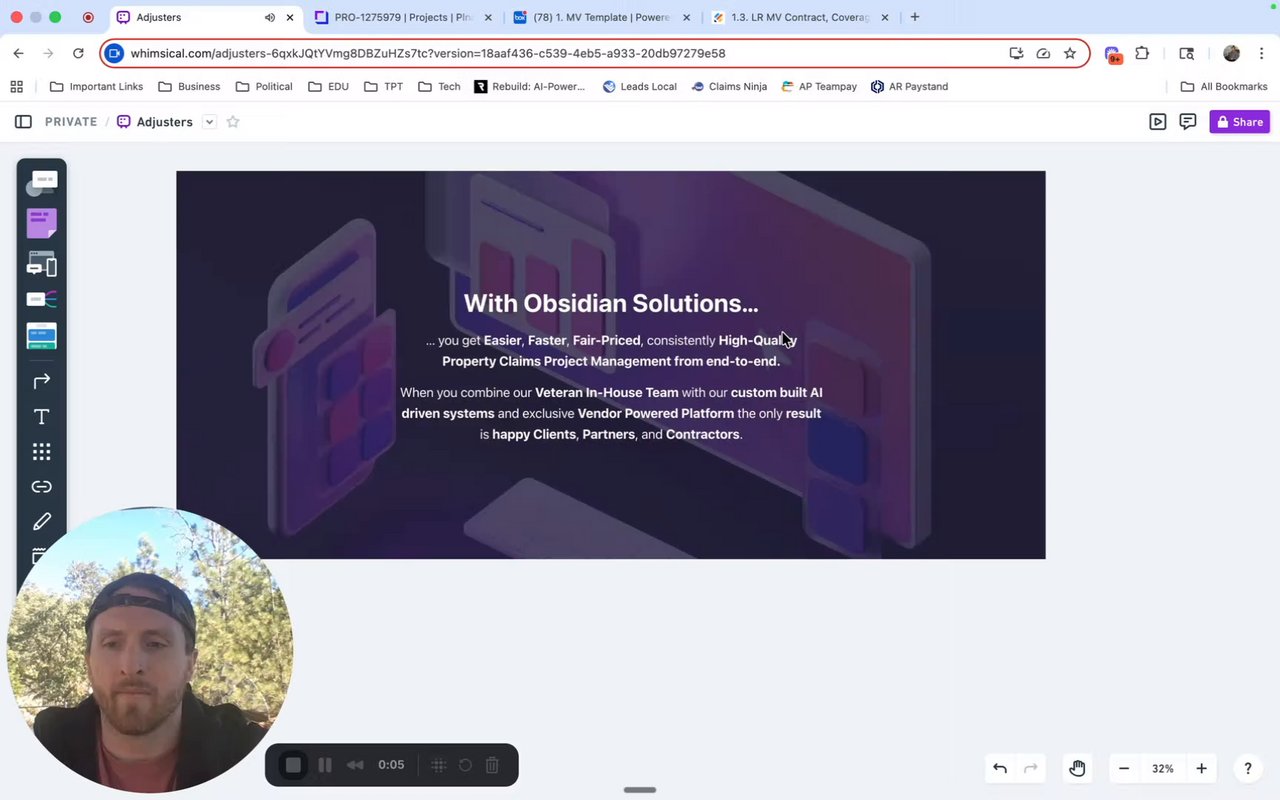The width and height of the screenshot is (1280, 800).
Task: Click the bottom panel drag handle
Action: pyautogui.click(x=640, y=790)
